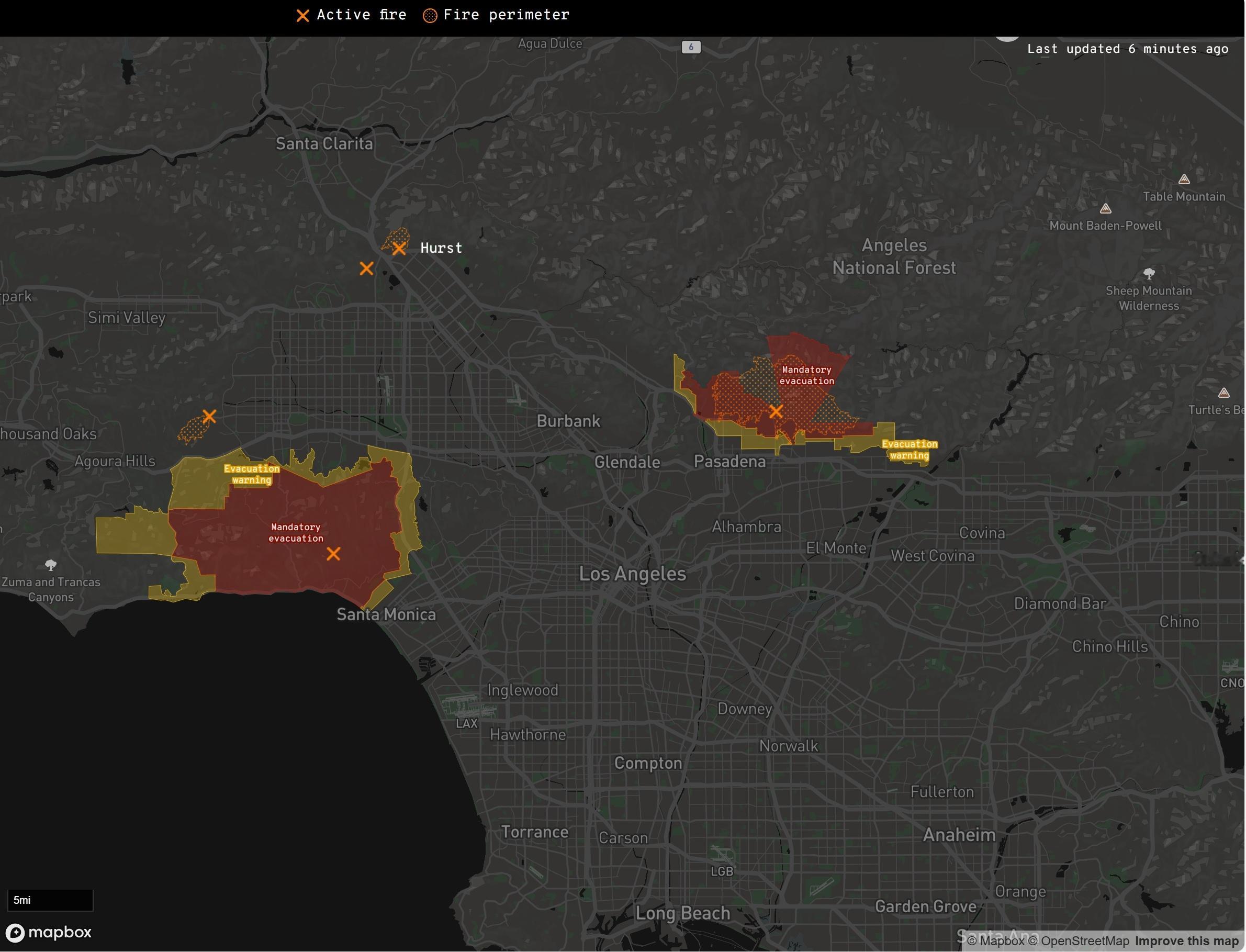Click Evacuation warning label near Agoura Hills

tap(252, 474)
